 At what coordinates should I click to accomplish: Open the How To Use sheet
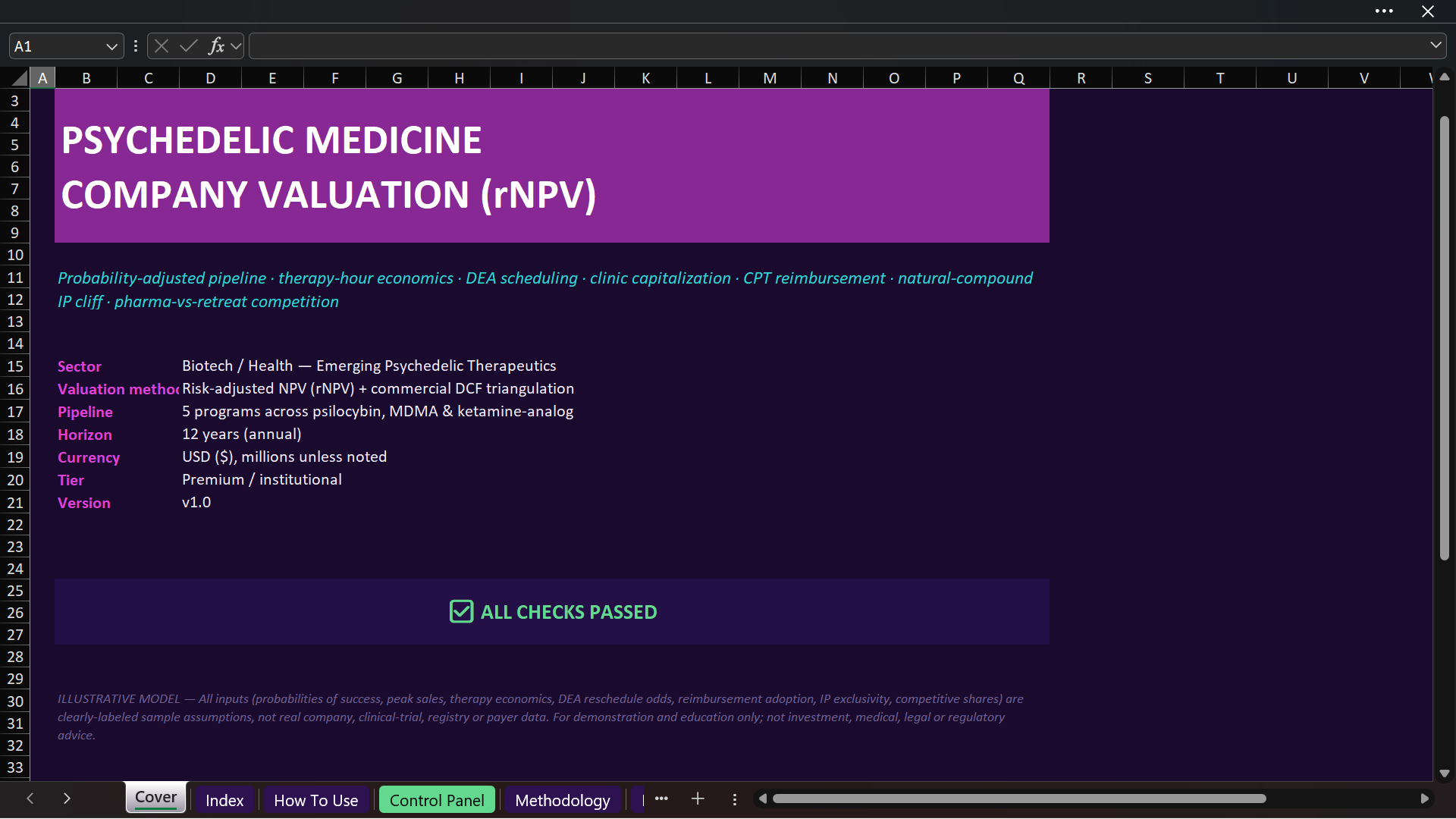(x=315, y=800)
